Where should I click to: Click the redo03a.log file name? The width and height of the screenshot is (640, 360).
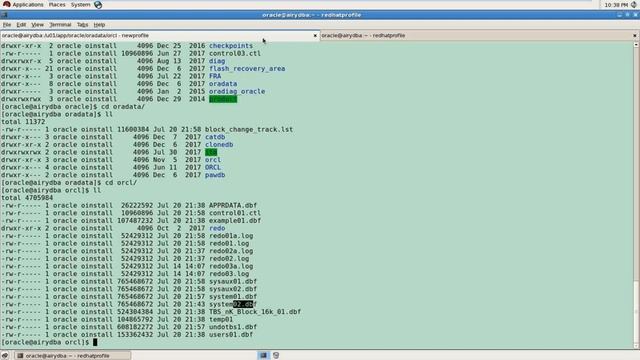(231, 266)
